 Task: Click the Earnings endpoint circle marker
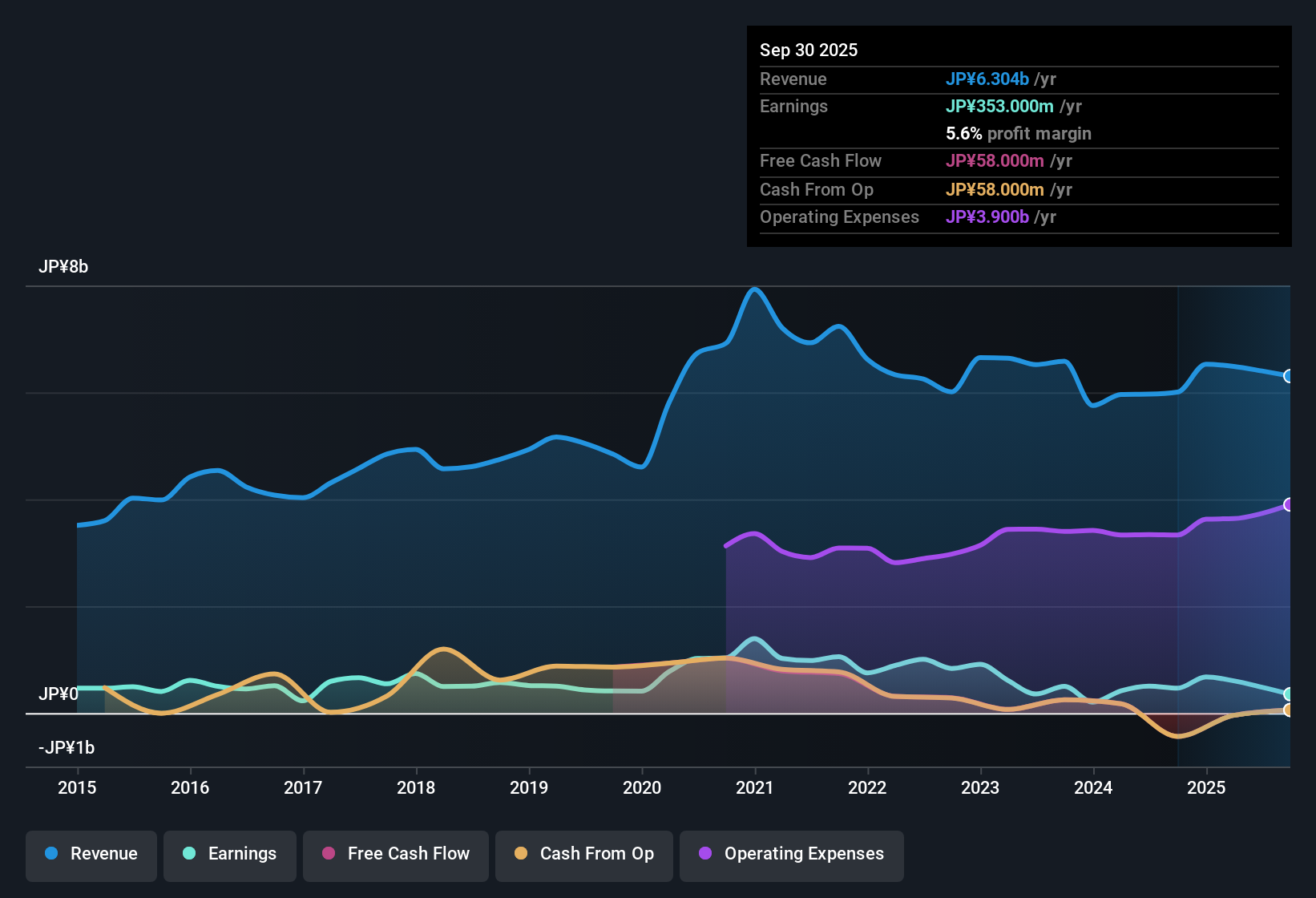click(x=1289, y=694)
